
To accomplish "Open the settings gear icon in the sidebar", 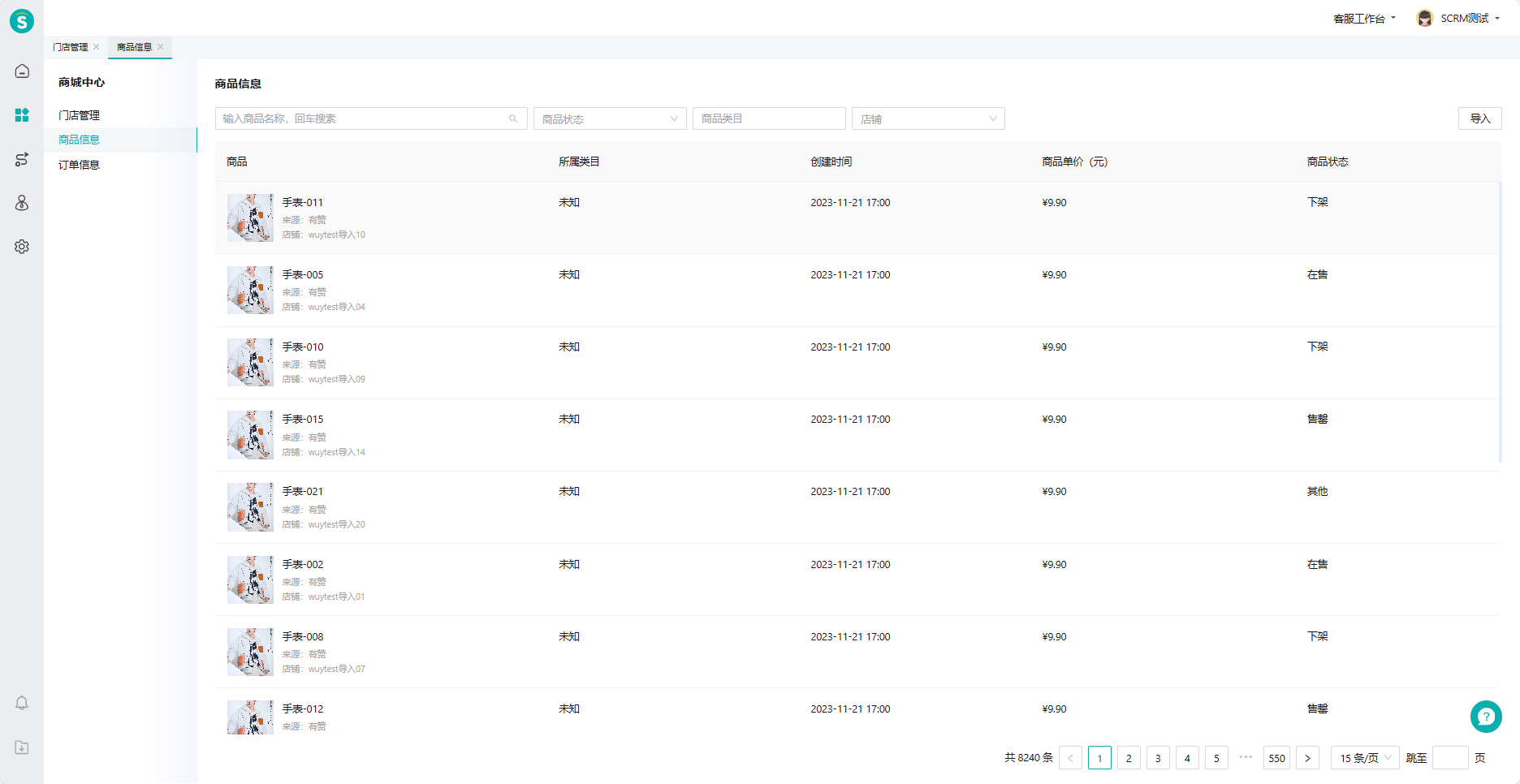I will coord(22,247).
